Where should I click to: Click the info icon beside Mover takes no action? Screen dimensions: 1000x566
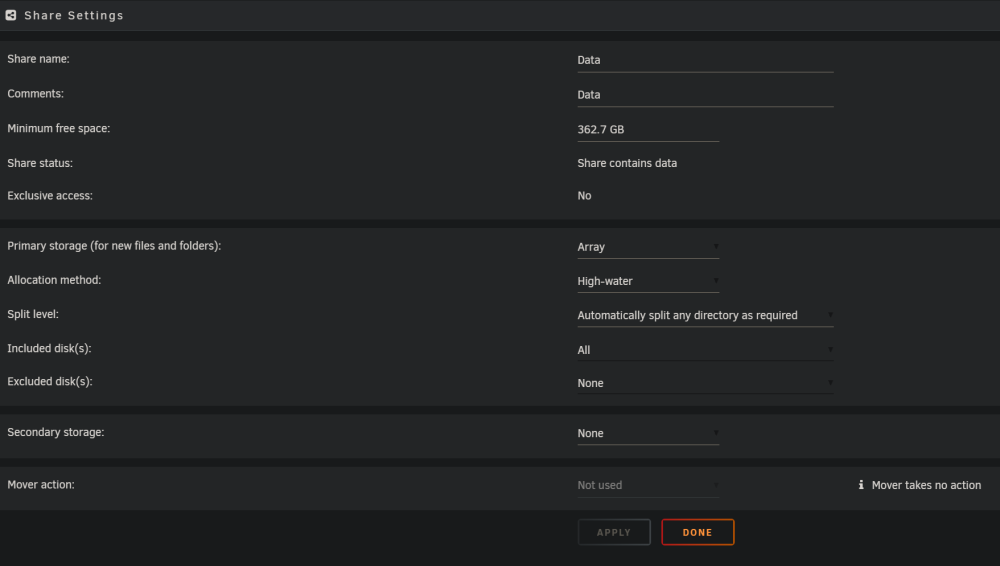point(861,485)
